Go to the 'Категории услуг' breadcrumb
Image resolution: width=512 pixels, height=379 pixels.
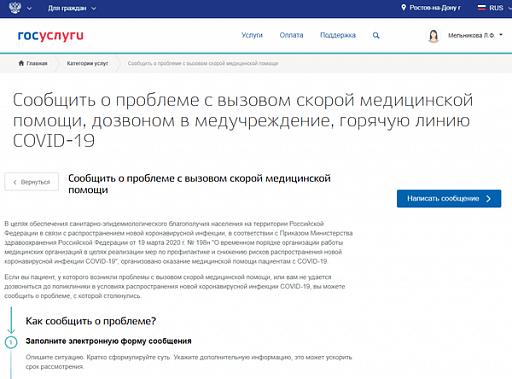tap(87, 63)
